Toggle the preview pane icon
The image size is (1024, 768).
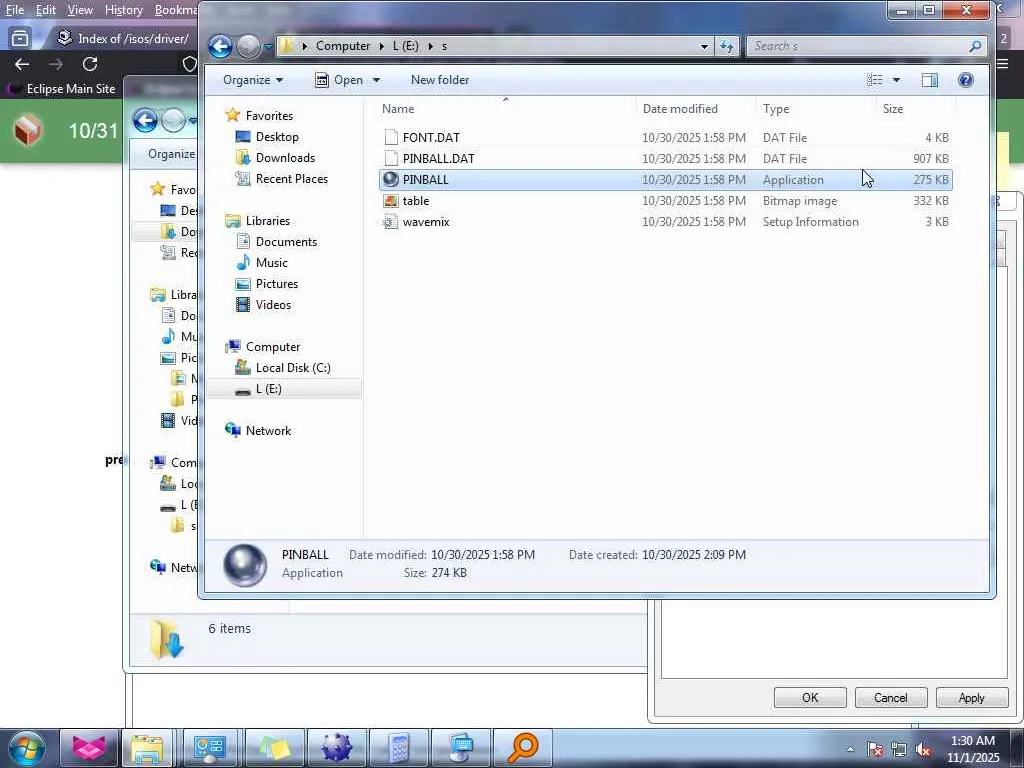[x=929, y=80]
